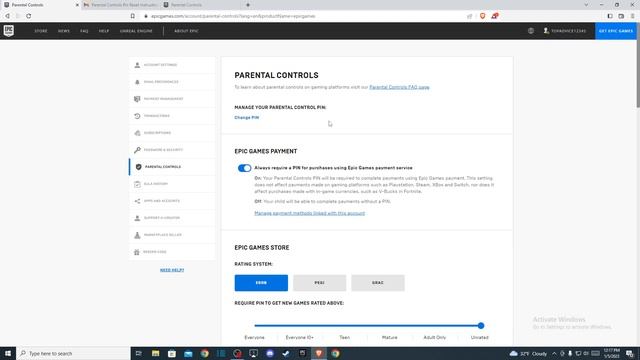Reload the page
640x360 pixels.
[x=29, y=16]
